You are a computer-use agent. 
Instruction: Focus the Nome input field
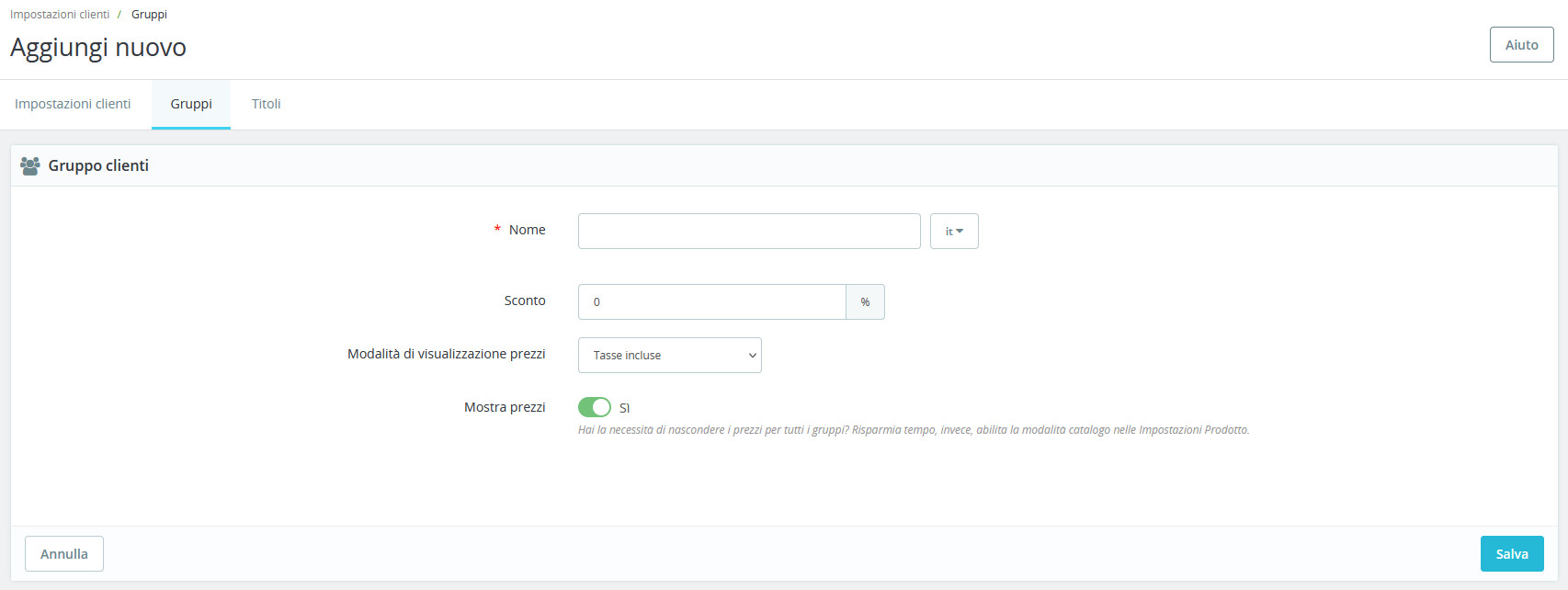[x=749, y=232]
